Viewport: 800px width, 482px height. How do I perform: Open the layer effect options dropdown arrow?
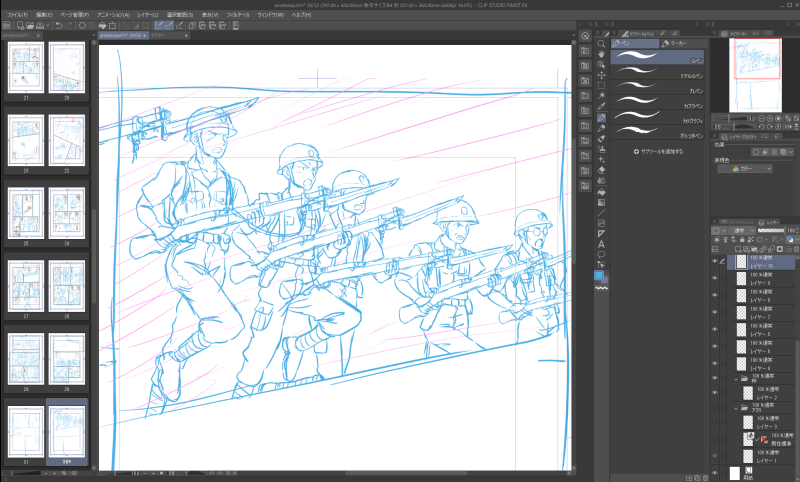click(x=791, y=152)
